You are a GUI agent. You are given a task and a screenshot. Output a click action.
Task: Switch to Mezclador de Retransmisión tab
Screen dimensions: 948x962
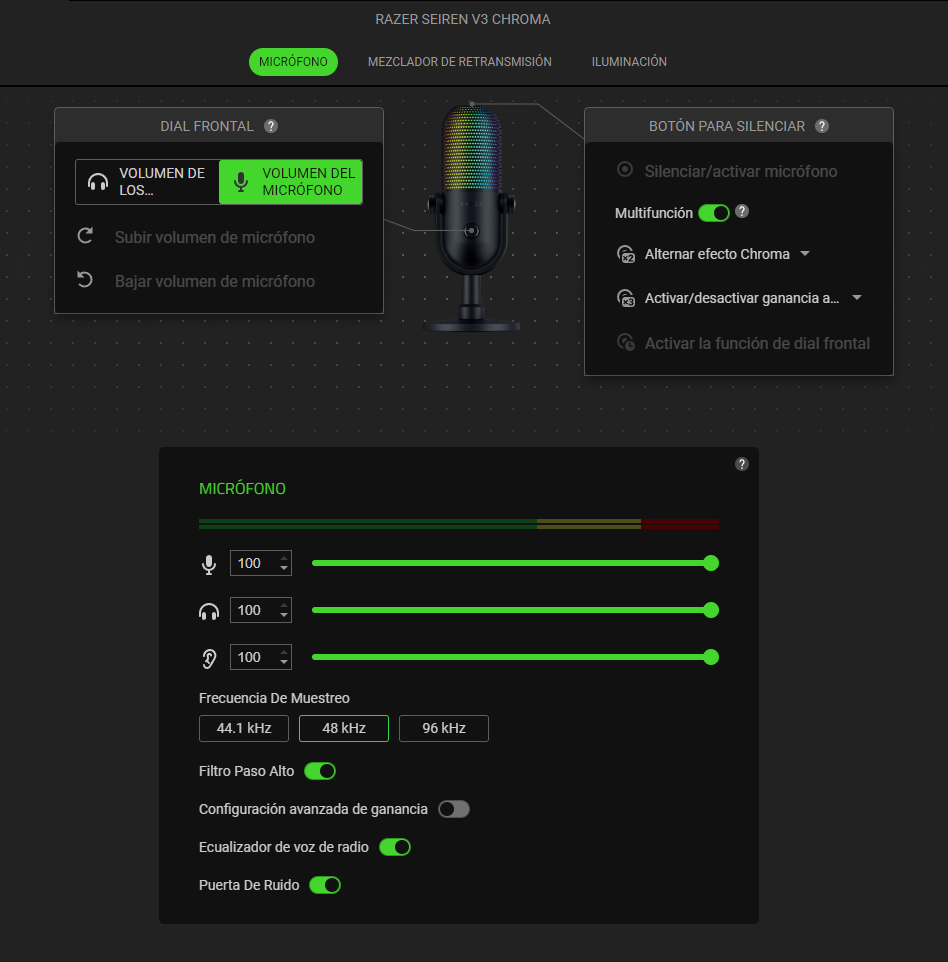(460, 62)
